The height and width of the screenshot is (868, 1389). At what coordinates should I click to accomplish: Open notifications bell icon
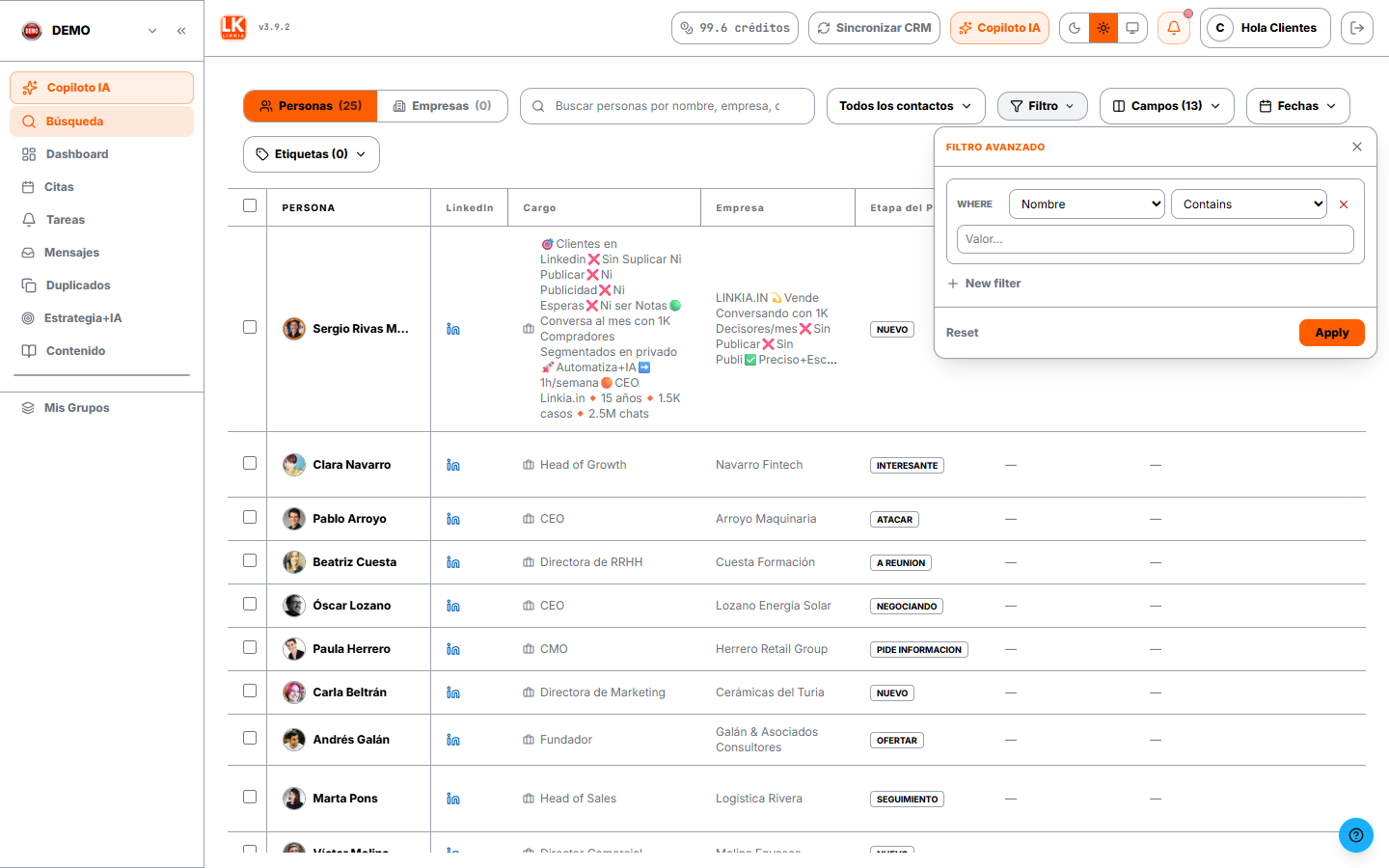tap(1174, 28)
